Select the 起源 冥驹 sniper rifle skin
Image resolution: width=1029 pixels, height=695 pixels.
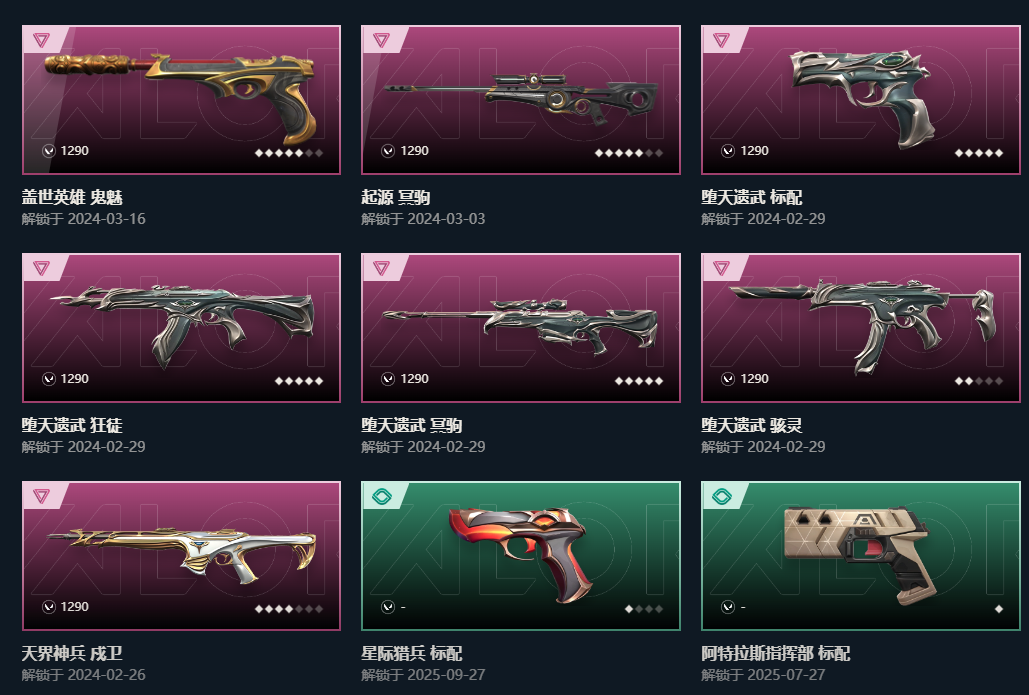(x=522, y=98)
